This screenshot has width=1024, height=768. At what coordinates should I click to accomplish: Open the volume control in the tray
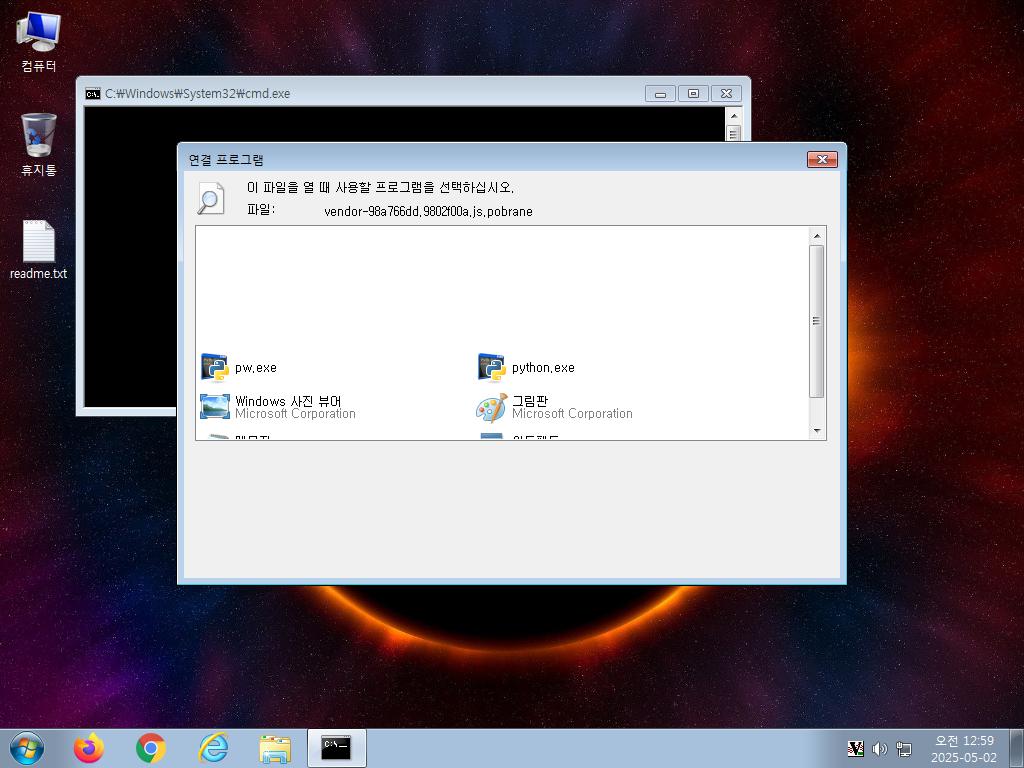coord(880,748)
